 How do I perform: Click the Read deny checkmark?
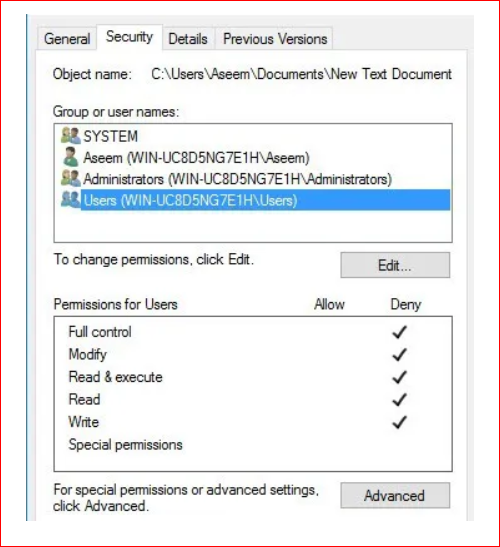pyautogui.click(x=400, y=400)
